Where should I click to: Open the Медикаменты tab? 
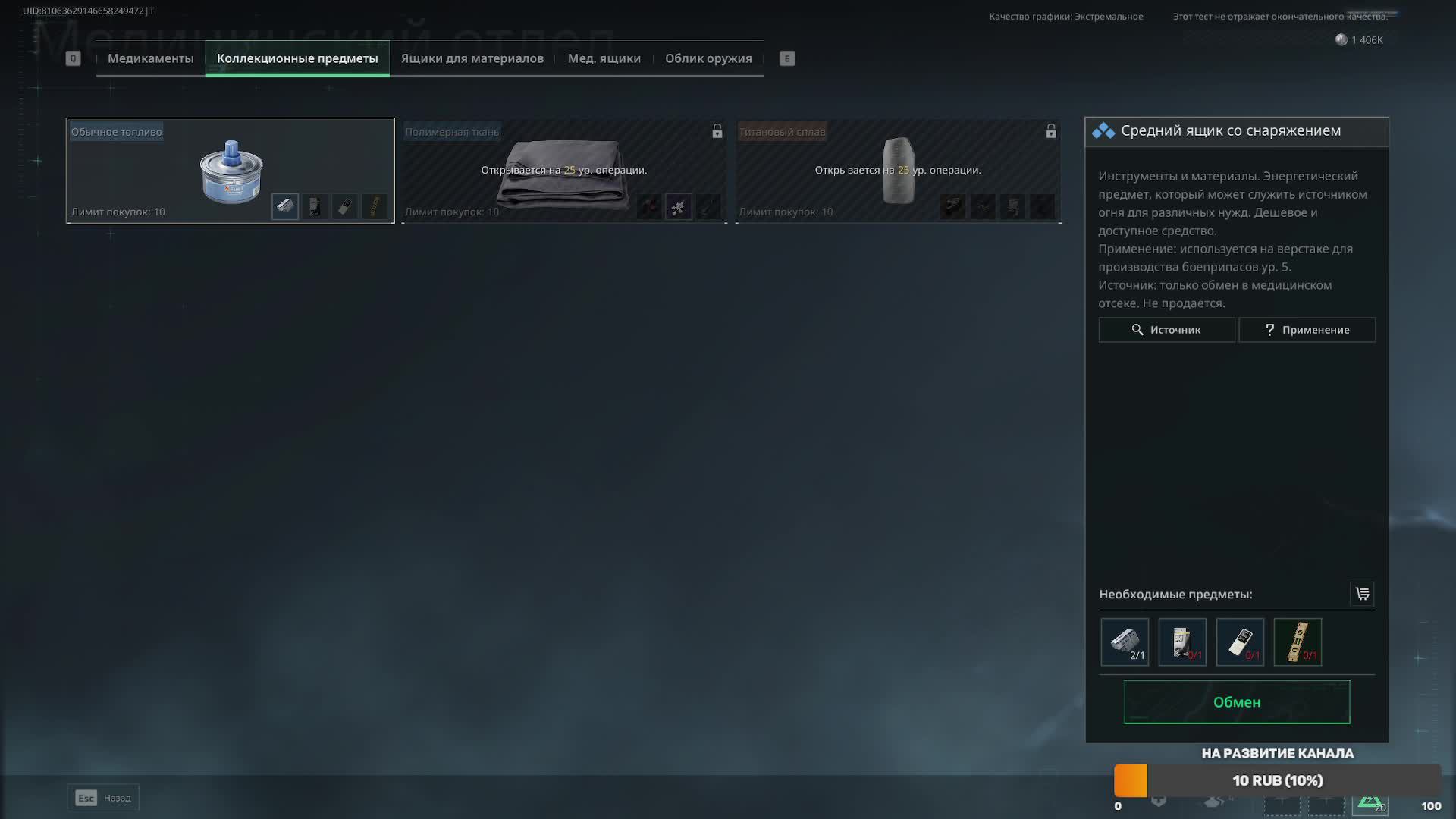(150, 58)
